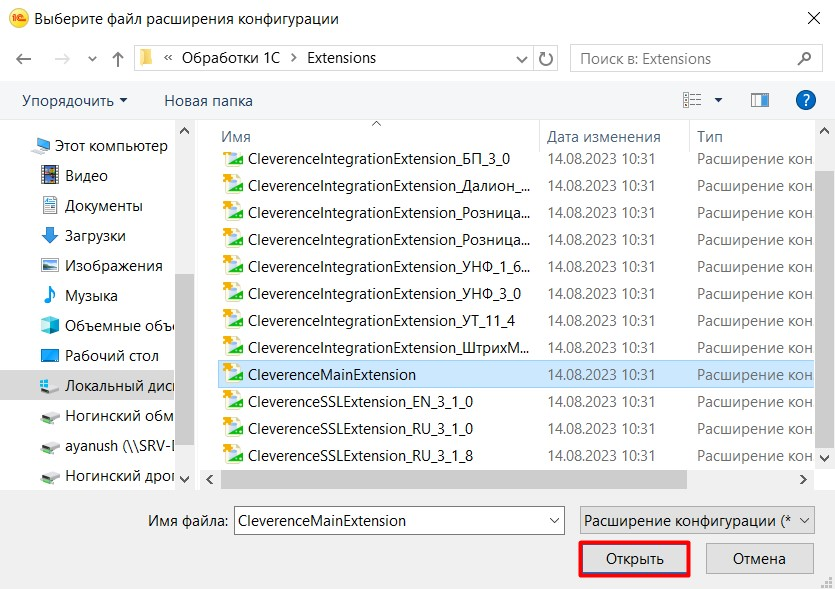Image resolution: width=835 pixels, height=589 pixels.
Task: Go back using the left arrow
Action: 23,59
